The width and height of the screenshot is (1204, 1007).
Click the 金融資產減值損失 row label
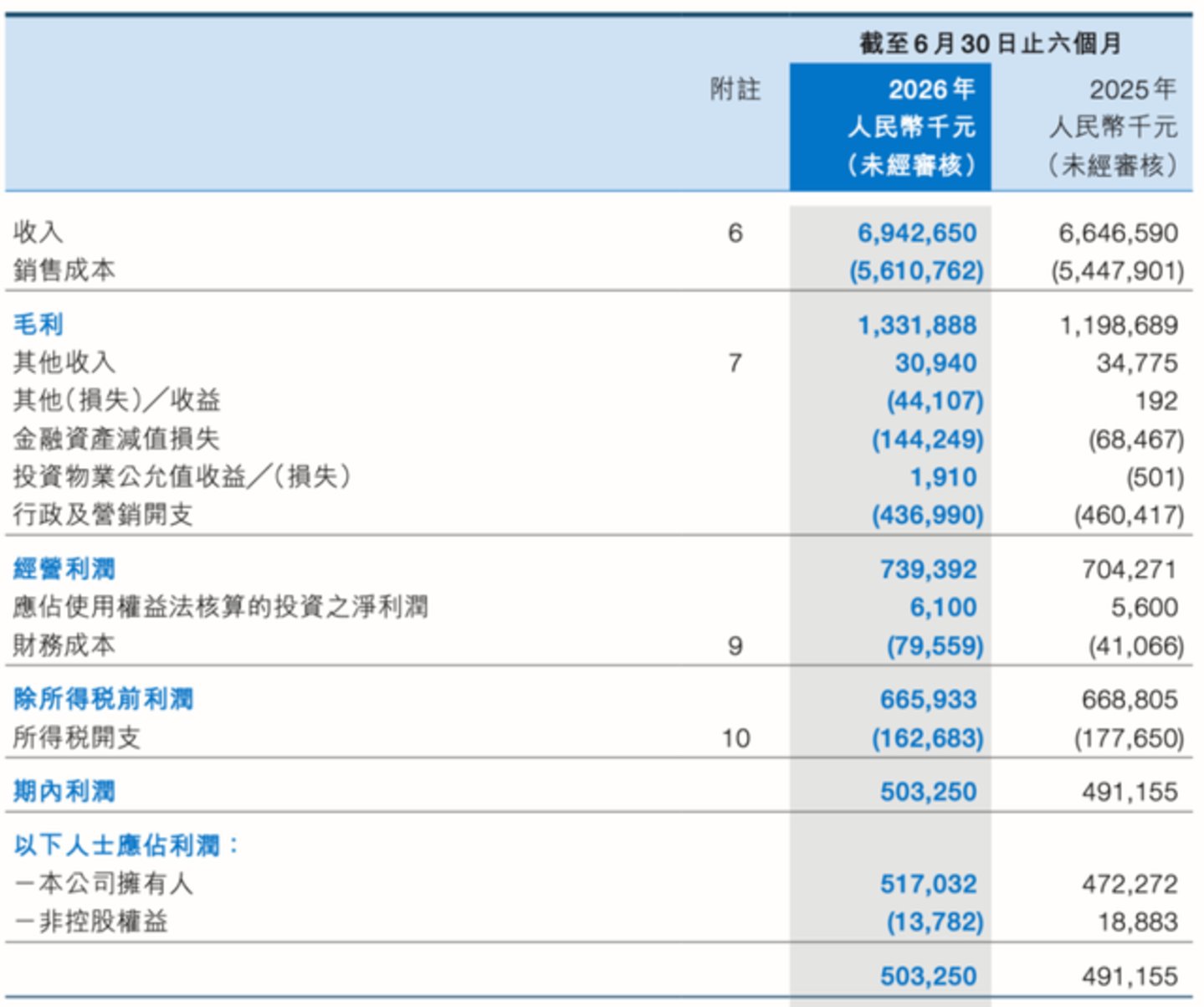tap(116, 439)
